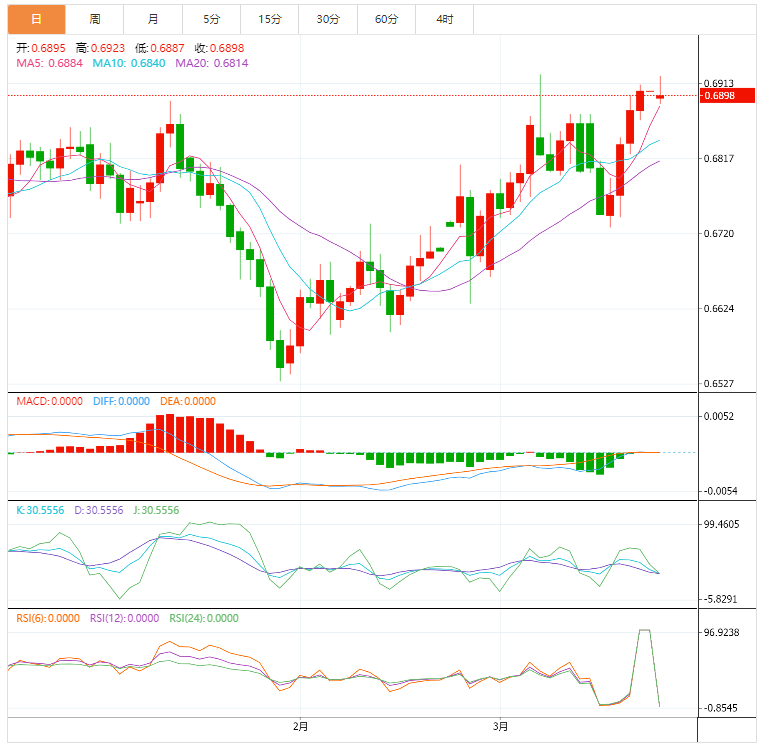Click the 2月 date axis marker
This screenshot has height=754, width=766.
[300, 727]
